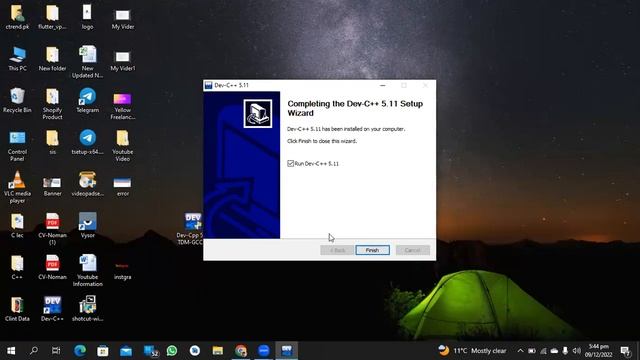Open weather widget showing 11°C Mostly clear
The image size is (640, 360).
472,351
